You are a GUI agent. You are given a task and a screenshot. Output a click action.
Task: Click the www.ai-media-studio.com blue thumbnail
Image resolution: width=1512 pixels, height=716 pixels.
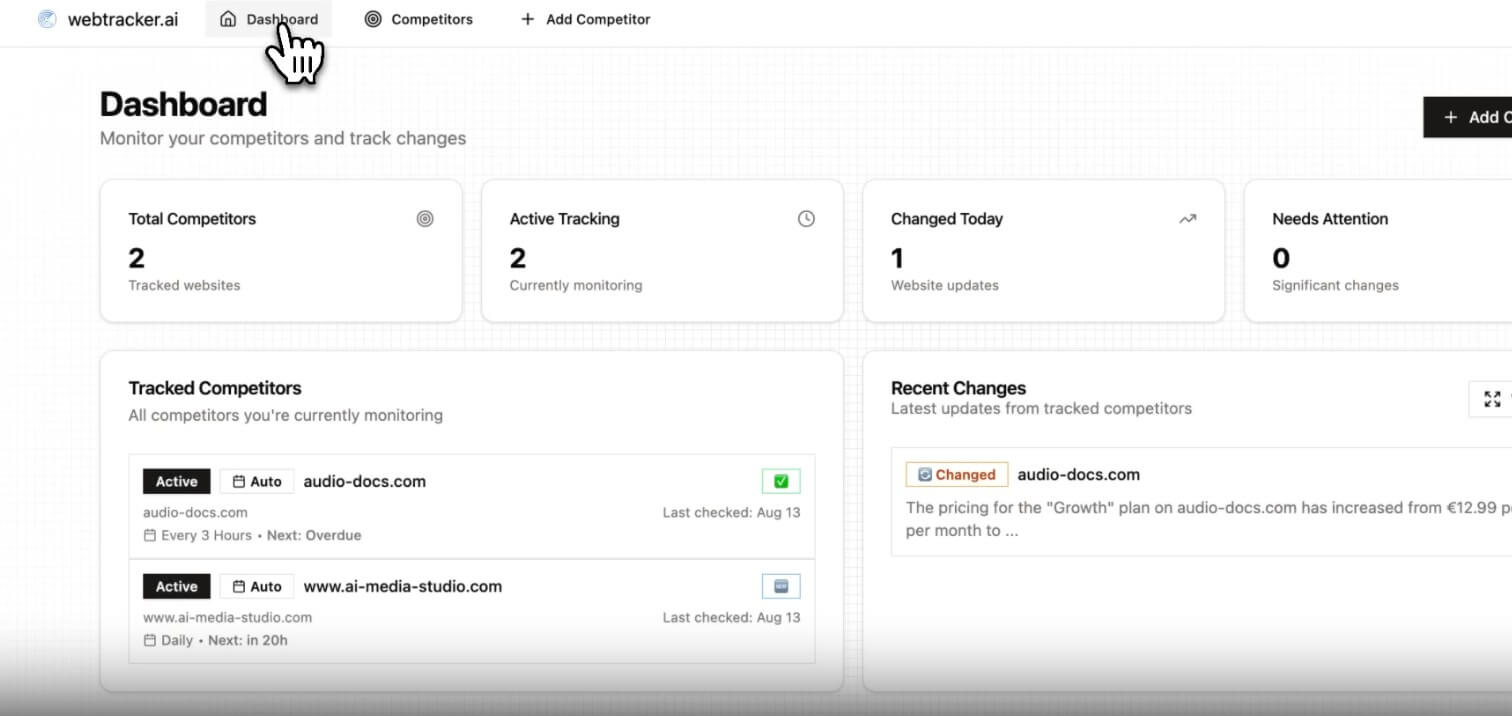[781, 586]
